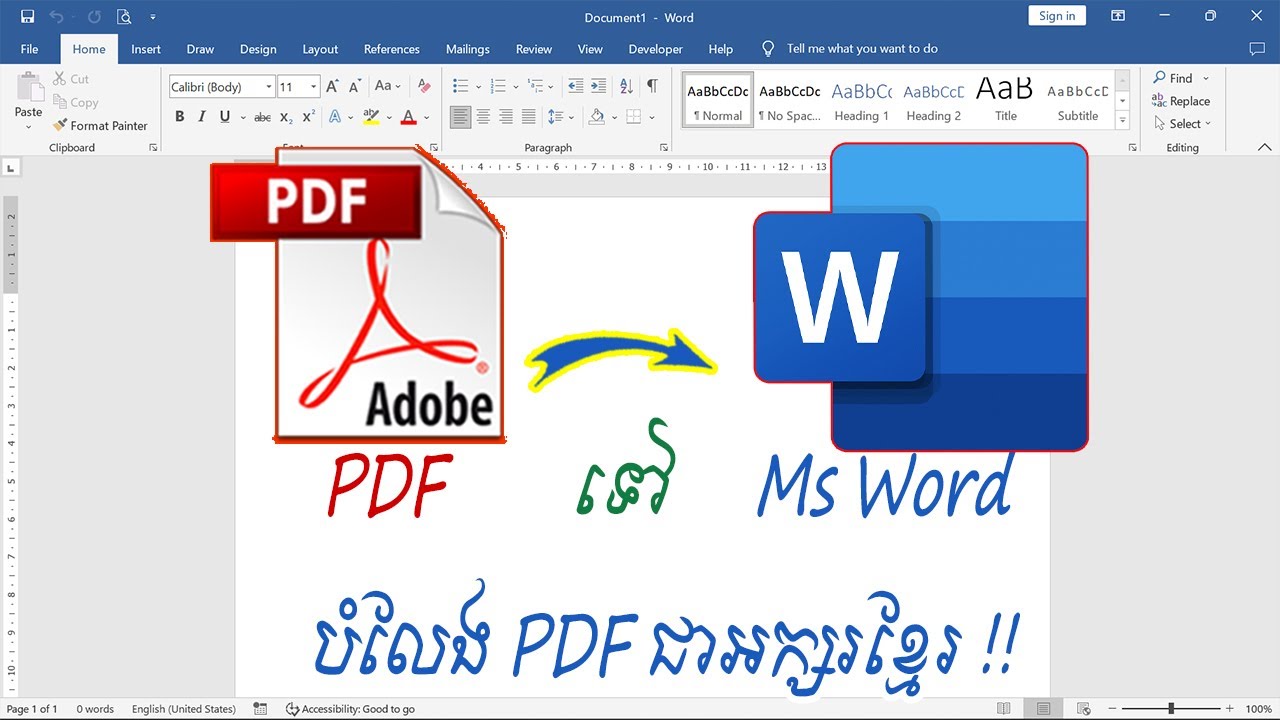
Task: Click the zoom slider handle
Action: pos(1171,709)
